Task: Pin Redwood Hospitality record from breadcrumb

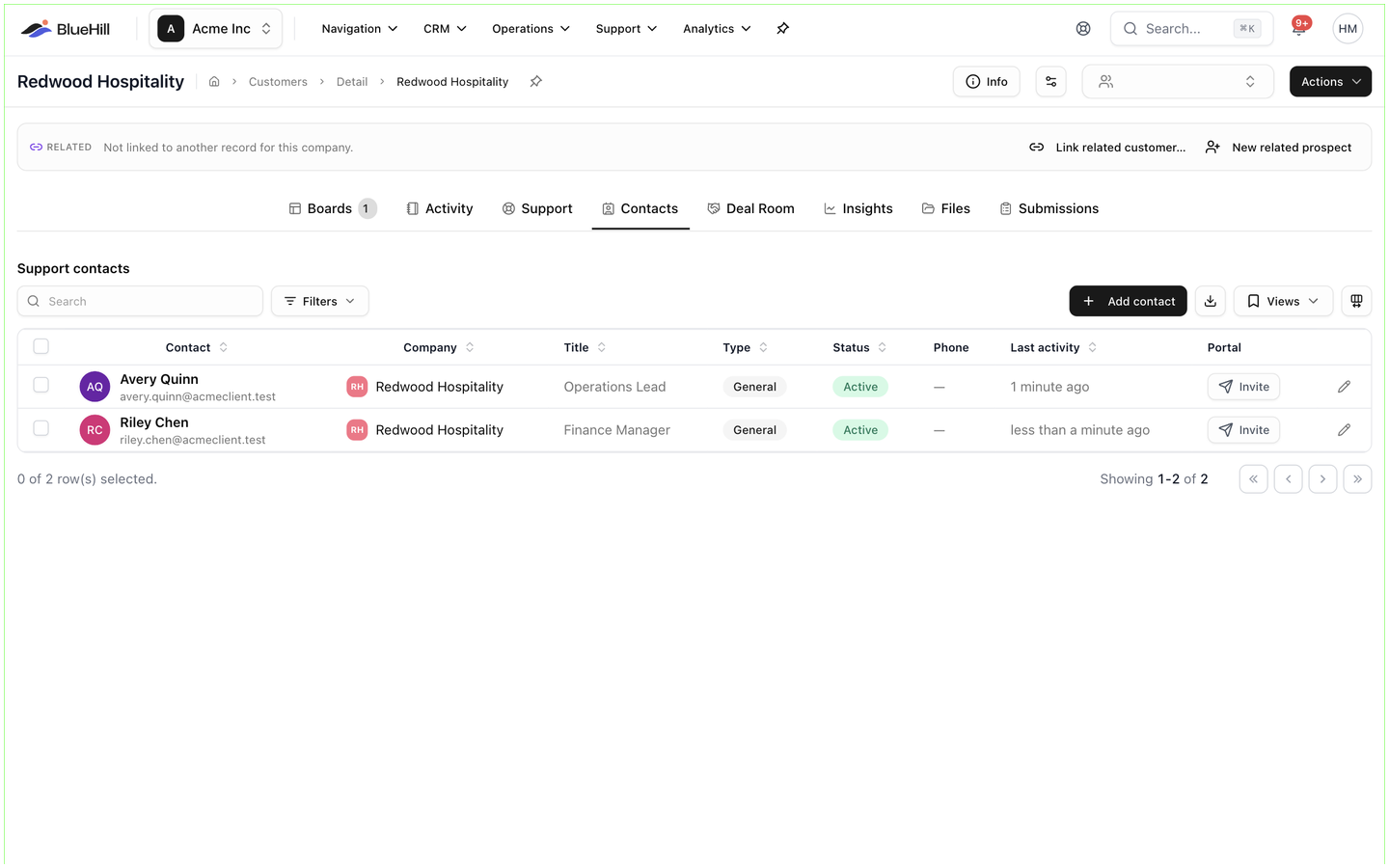Action: [x=536, y=82]
